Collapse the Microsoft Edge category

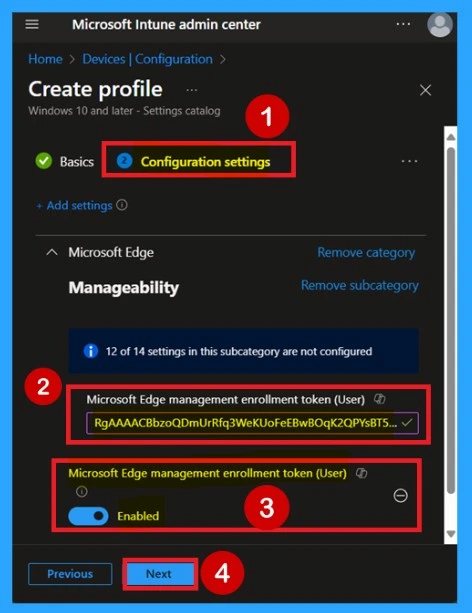tap(52, 253)
